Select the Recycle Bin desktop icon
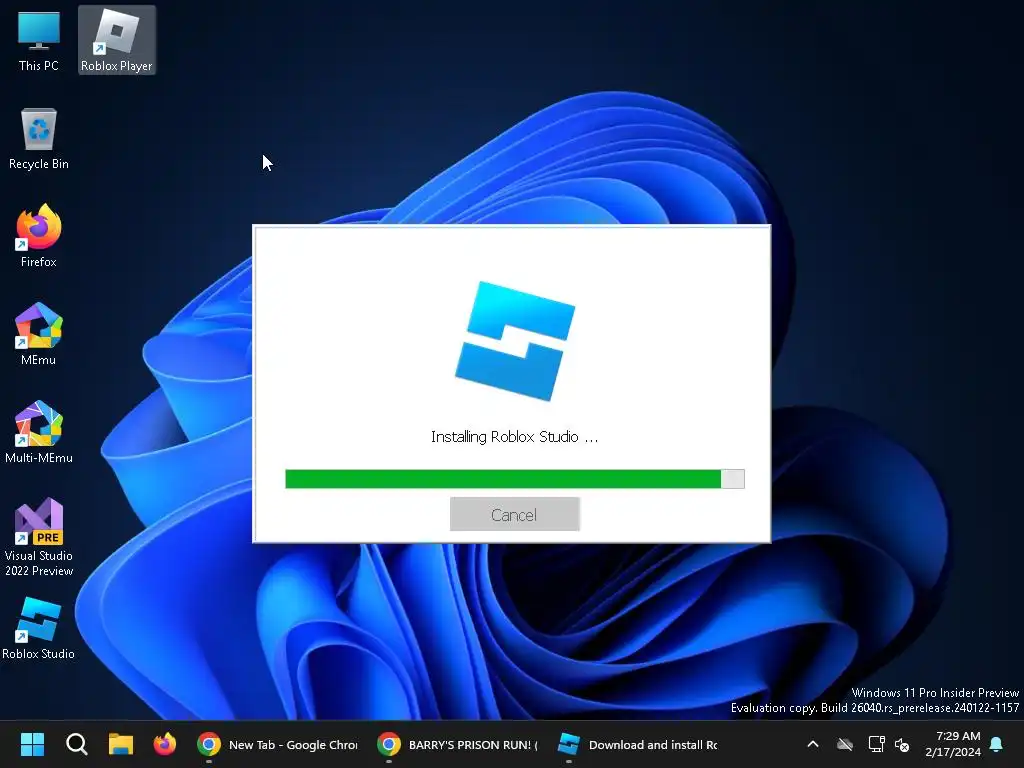This screenshot has width=1024, height=768. tap(39, 138)
